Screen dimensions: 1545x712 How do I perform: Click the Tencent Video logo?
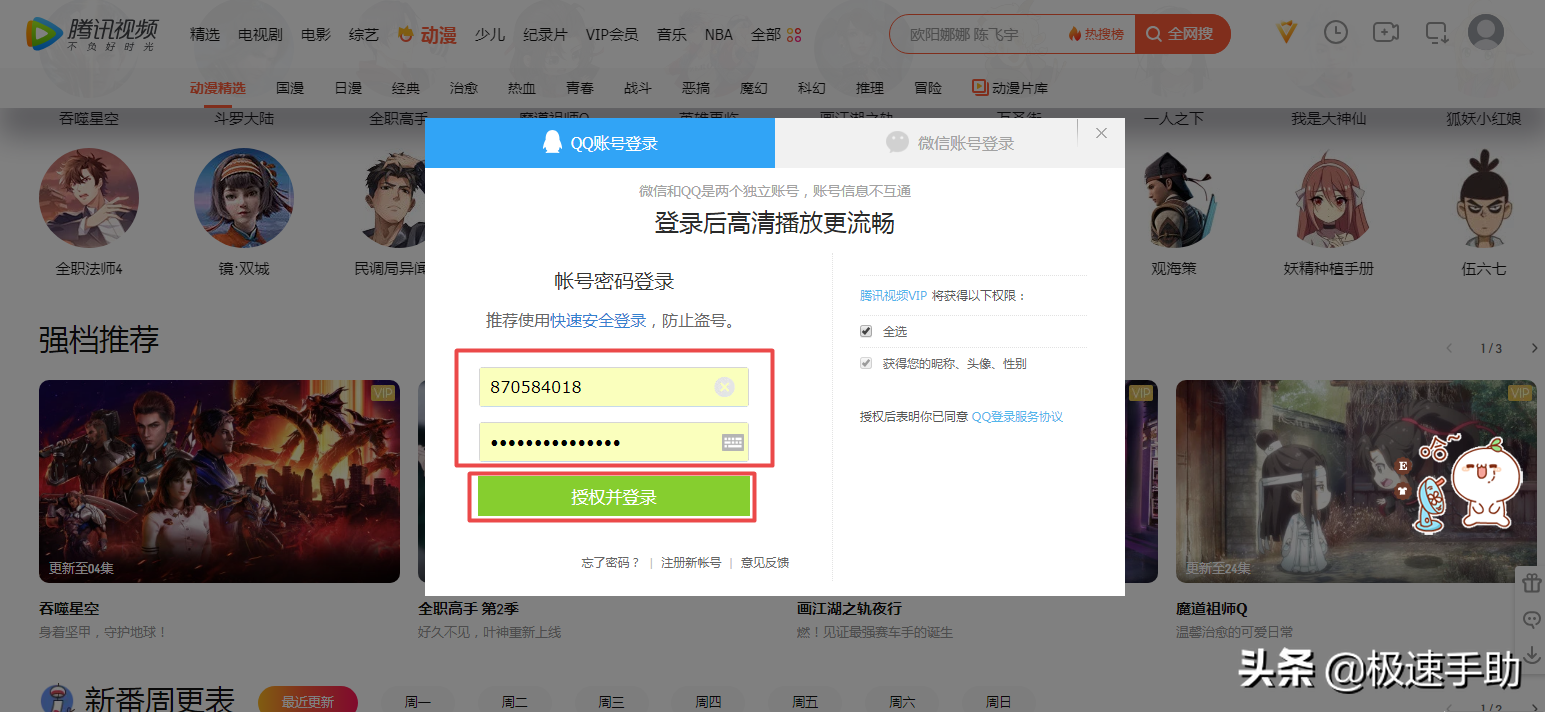point(91,34)
